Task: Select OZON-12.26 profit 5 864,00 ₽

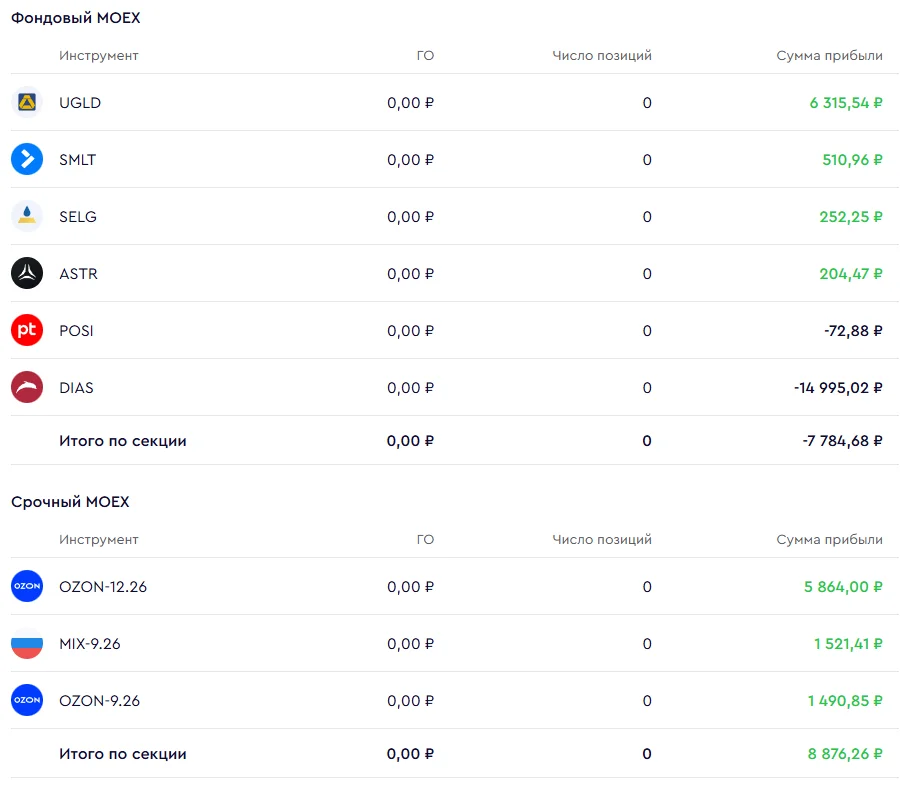Action: pyautogui.click(x=843, y=587)
